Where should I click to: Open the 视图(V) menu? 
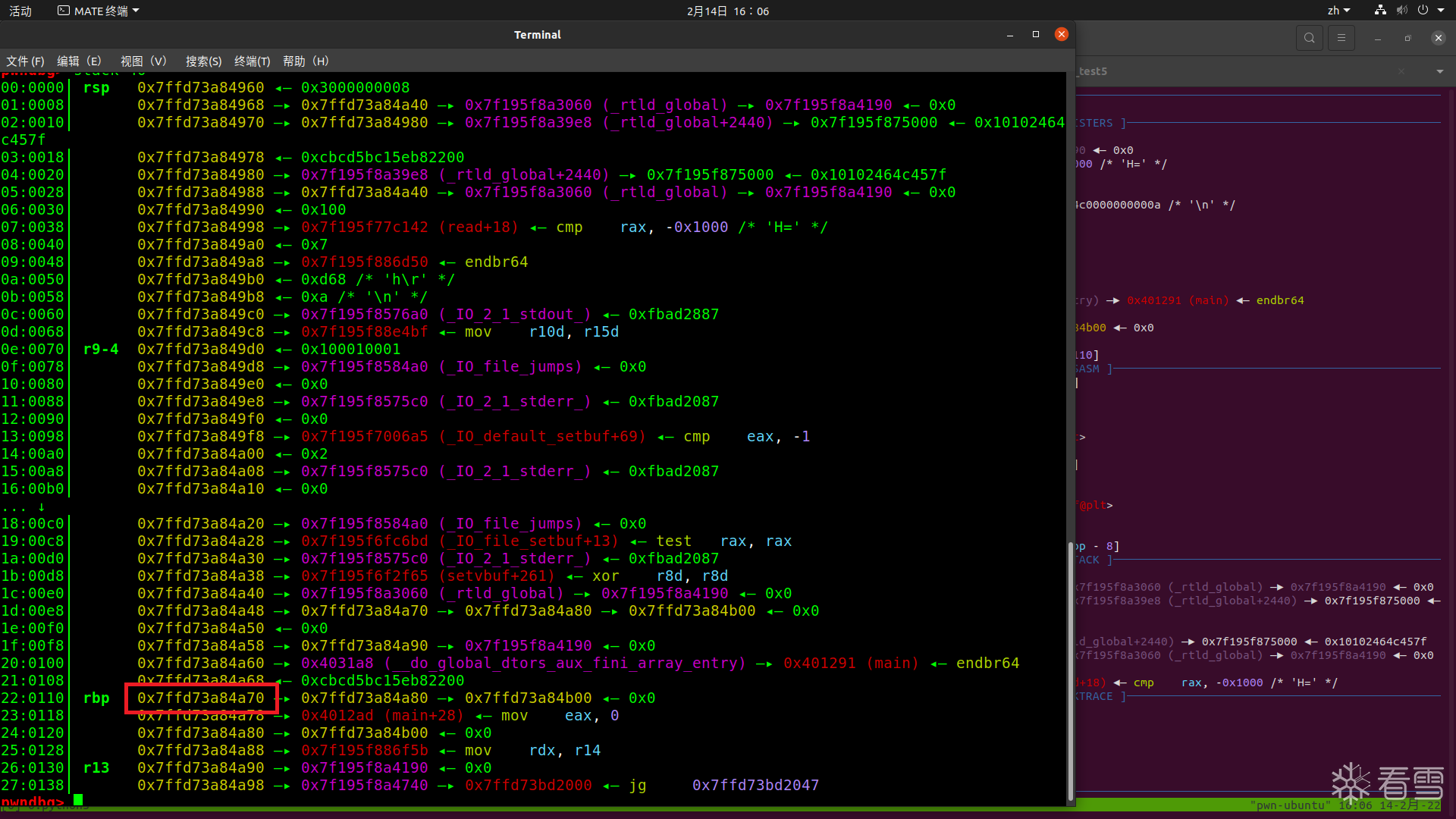(x=143, y=61)
